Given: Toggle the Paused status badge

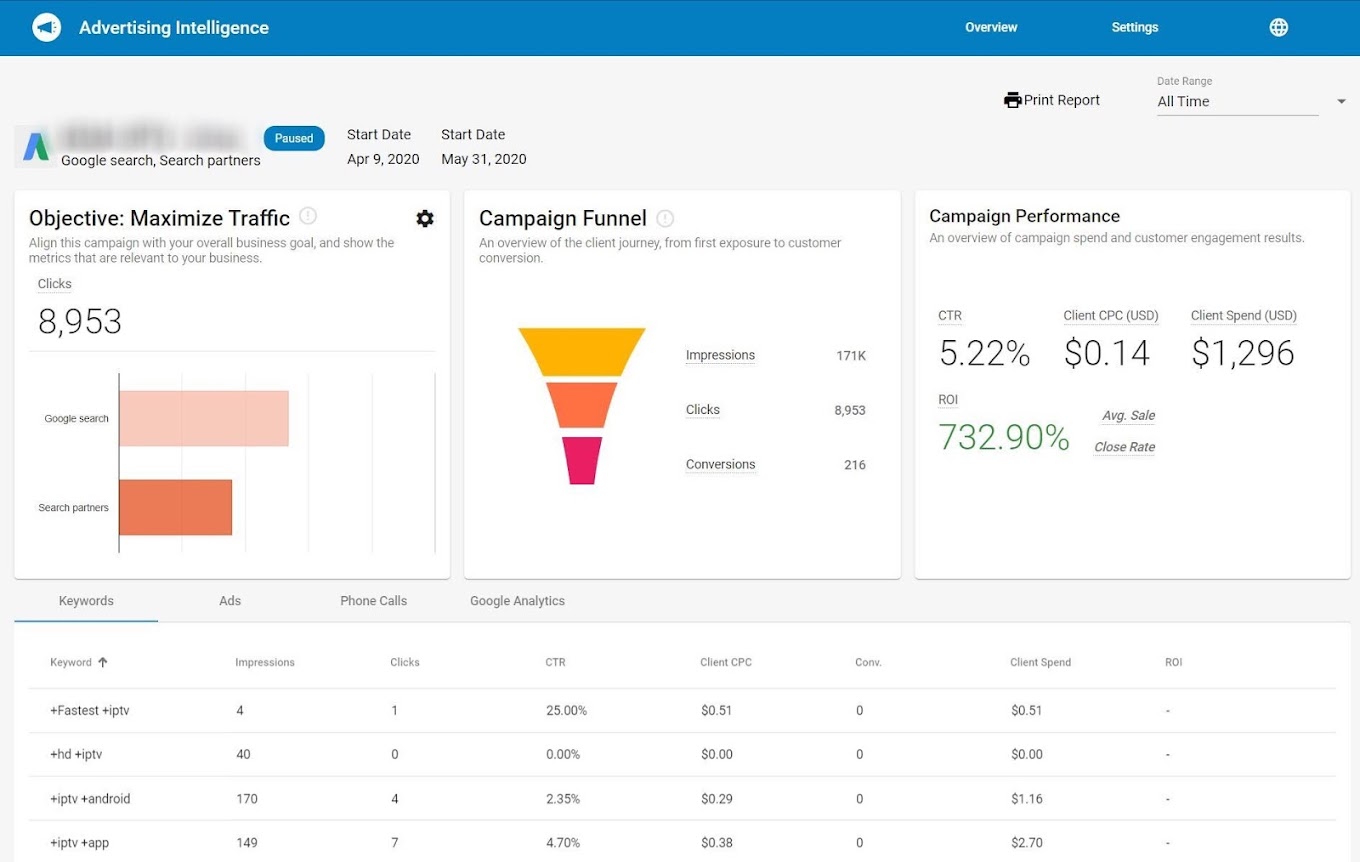Looking at the screenshot, I should tap(294, 138).
